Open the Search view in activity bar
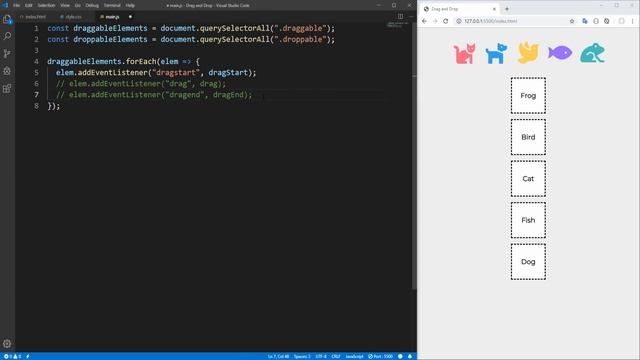 [7, 36]
